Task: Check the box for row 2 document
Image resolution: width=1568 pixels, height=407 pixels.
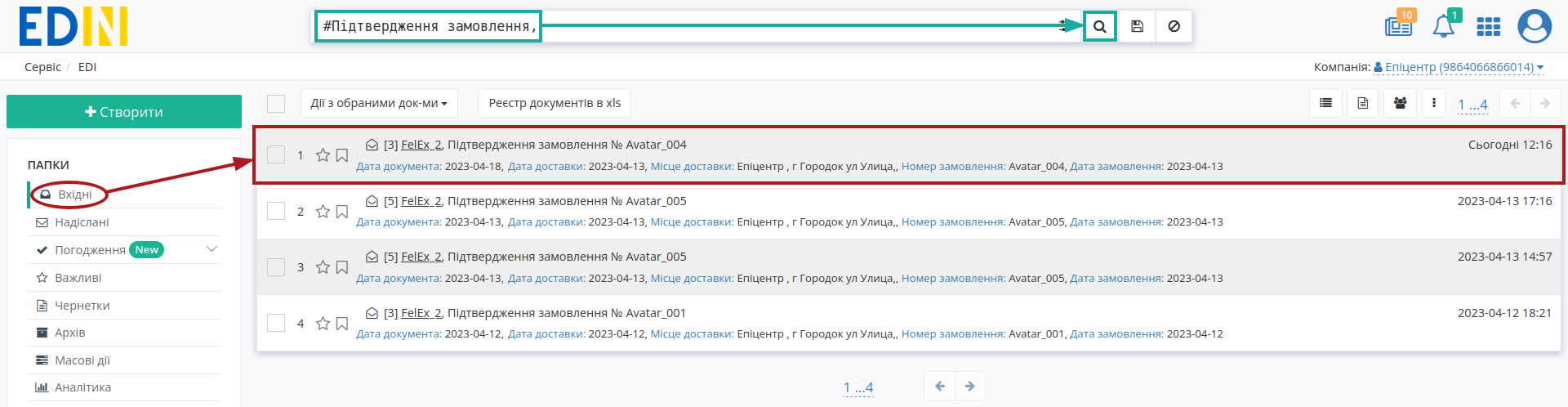Action: (276, 211)
